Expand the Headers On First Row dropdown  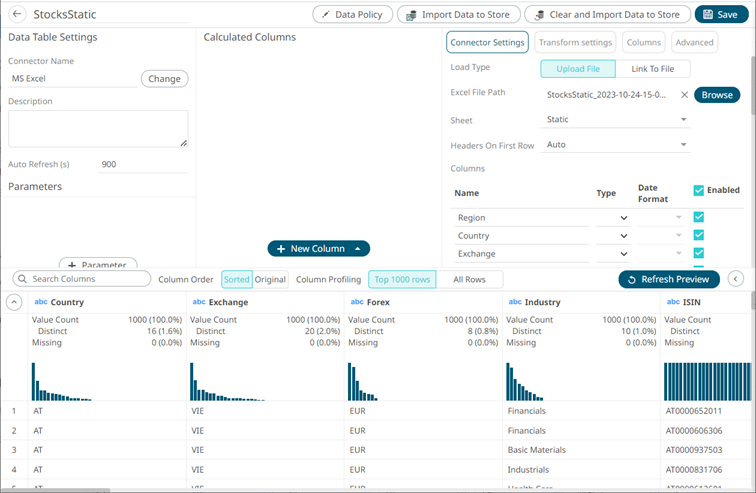pos(615,145)
